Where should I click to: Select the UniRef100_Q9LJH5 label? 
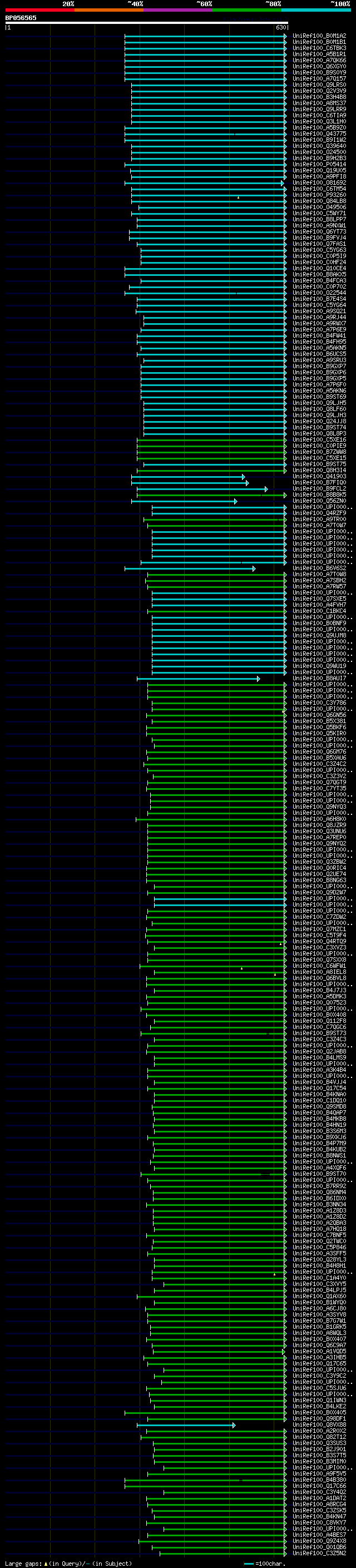click(319, 403)
